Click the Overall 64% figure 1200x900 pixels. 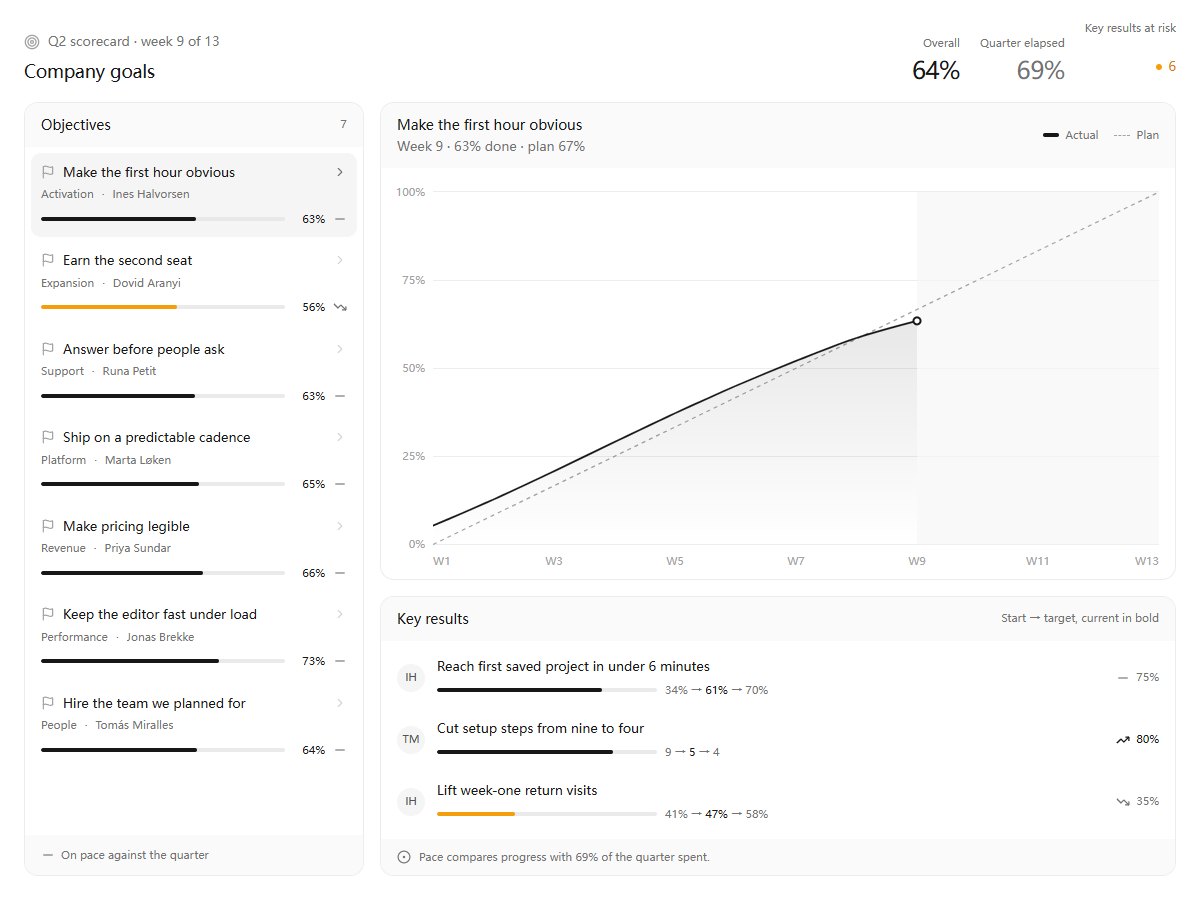936,70
